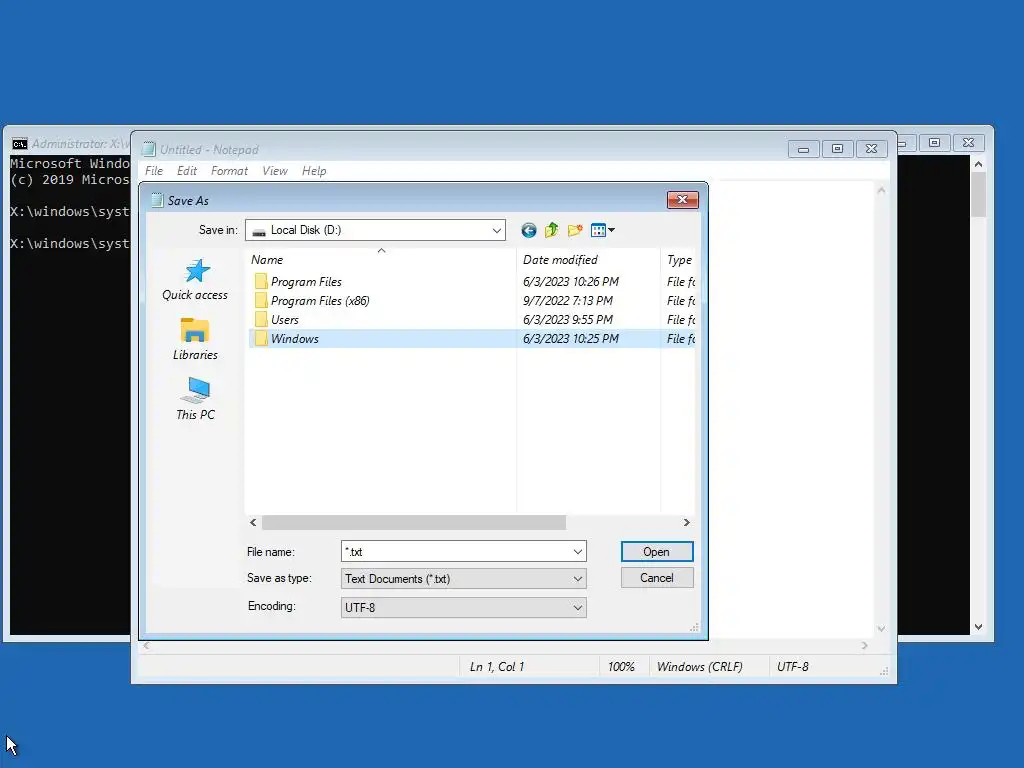The image size is (1024, 768).
Task: Select the Program Files (x86) folder name
Action: [320, 301]
